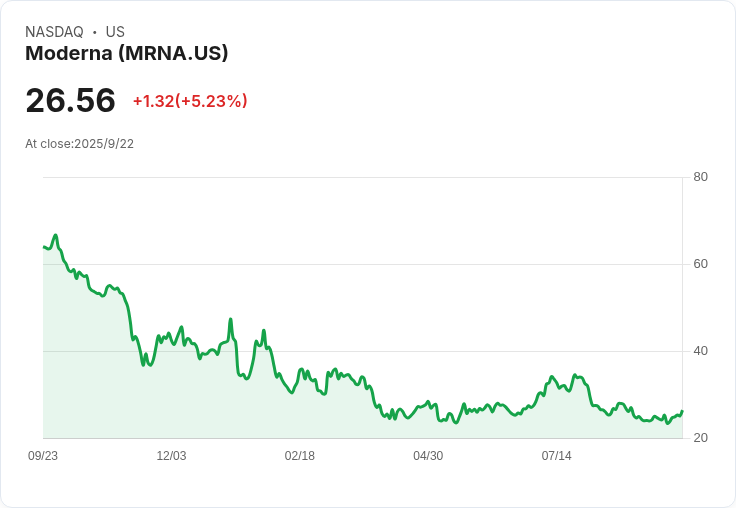The image size is (736, 508).
Task: Select the 40 y-axis value label
Action: 700,351
